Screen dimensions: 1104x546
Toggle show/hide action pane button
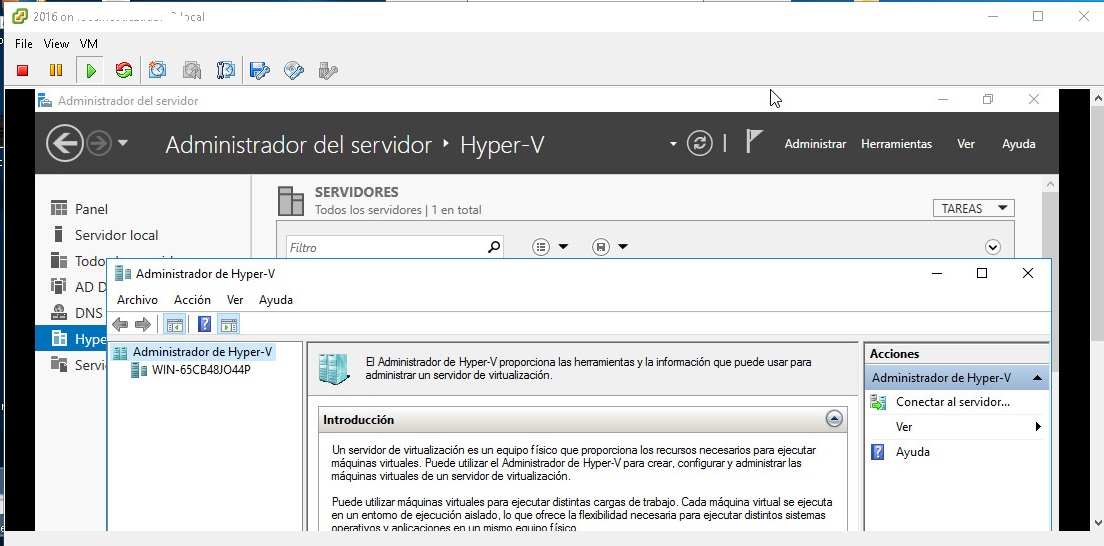(x=229, y=324)
